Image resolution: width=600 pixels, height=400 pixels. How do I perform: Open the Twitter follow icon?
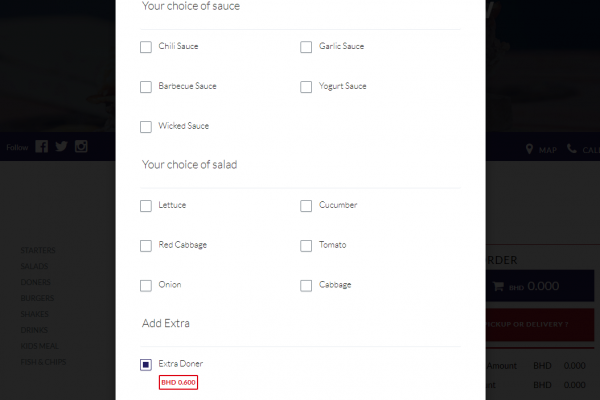point(61,146)
